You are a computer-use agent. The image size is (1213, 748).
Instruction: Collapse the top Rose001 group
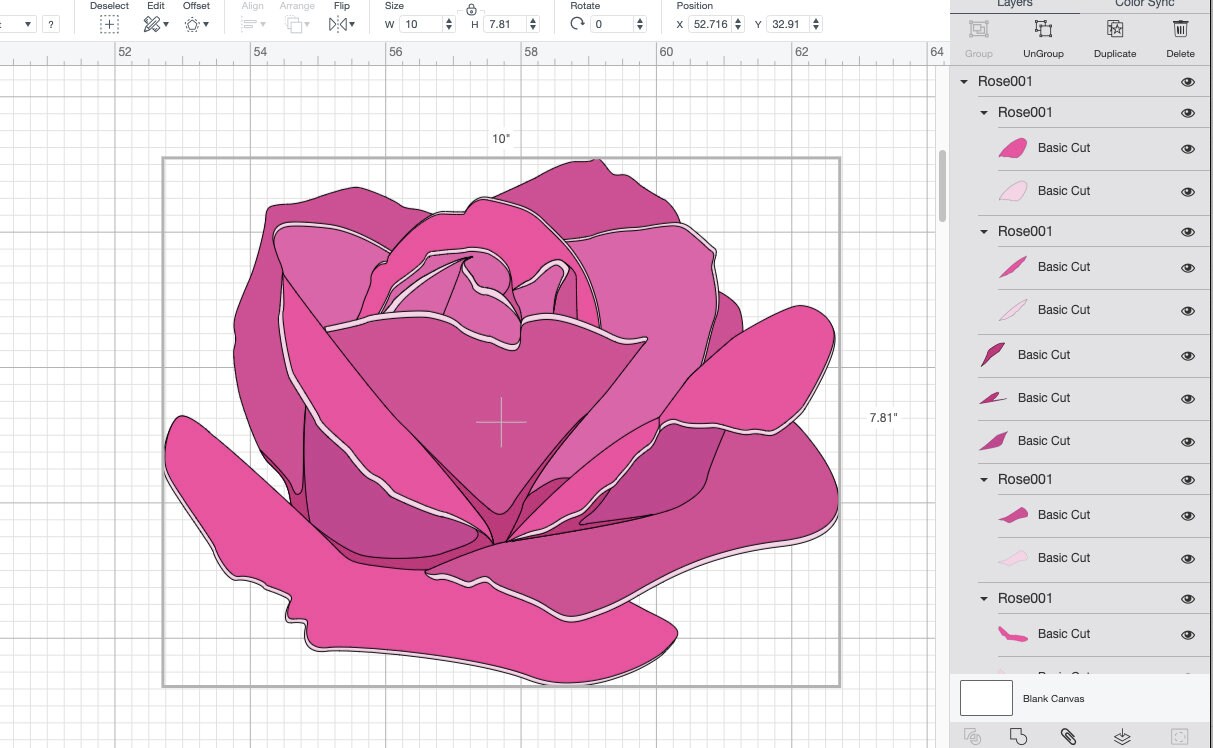tap(965, 81)
